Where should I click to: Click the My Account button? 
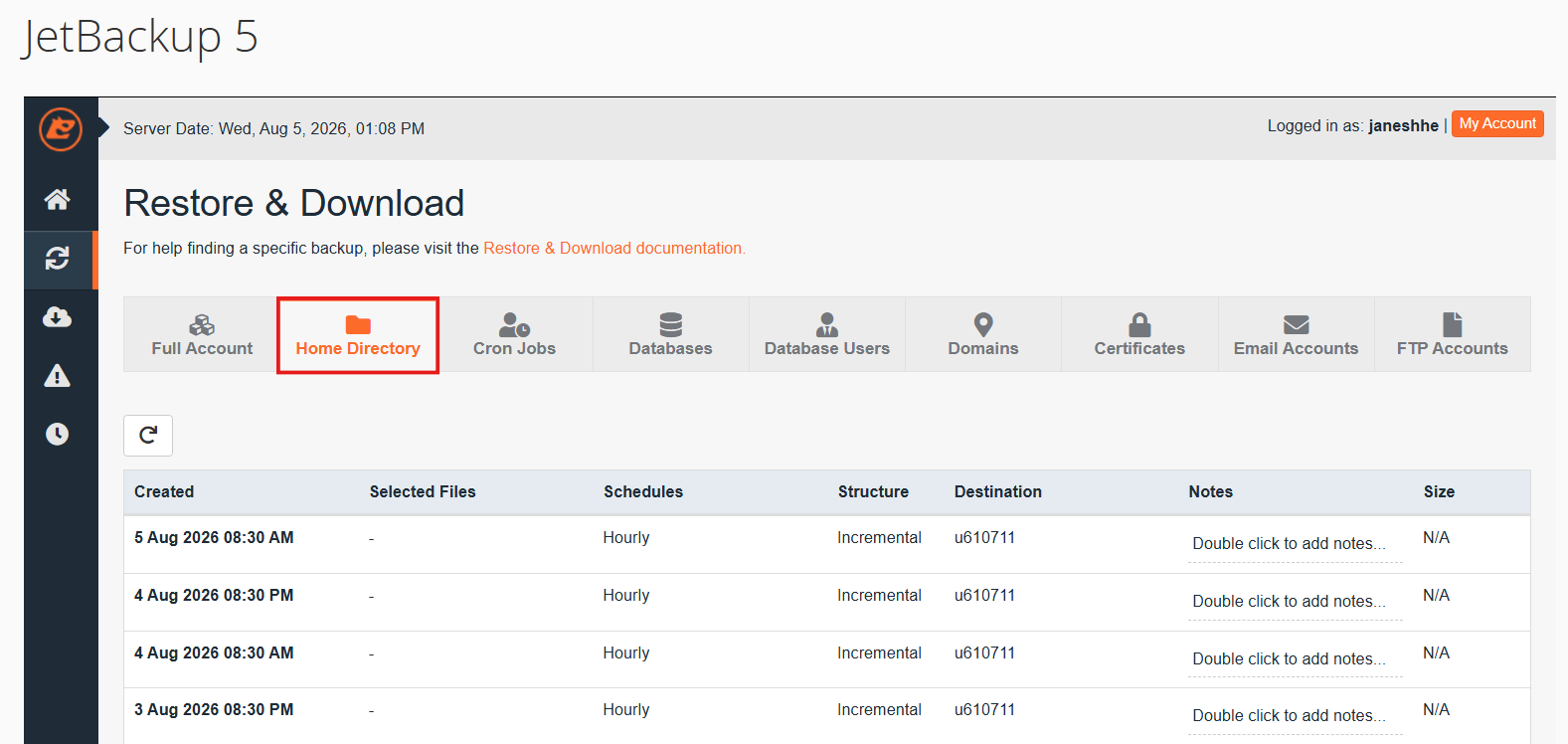click(1497, 123)
